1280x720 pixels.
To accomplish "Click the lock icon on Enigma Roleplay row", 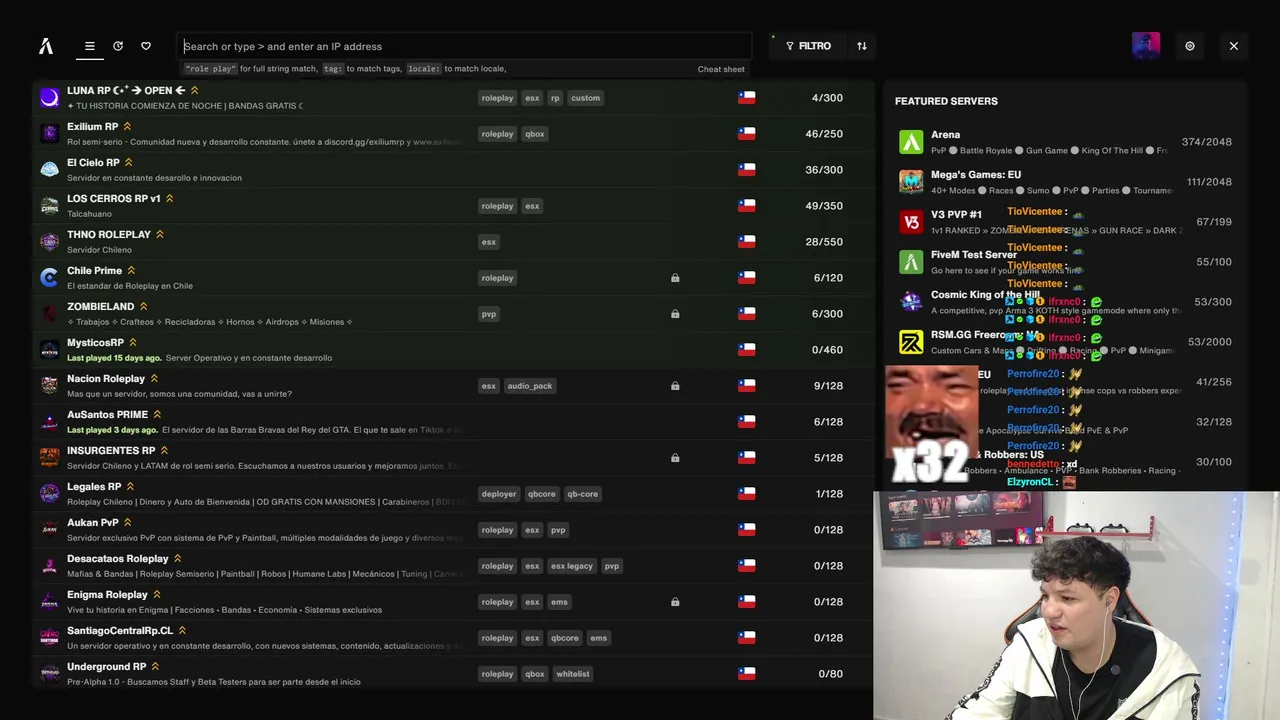I will pos(675,602).
